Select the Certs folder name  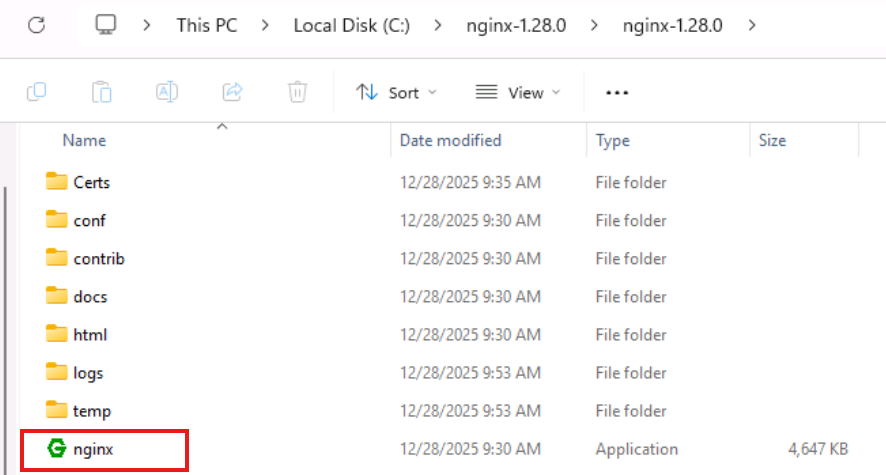point(92,182)
